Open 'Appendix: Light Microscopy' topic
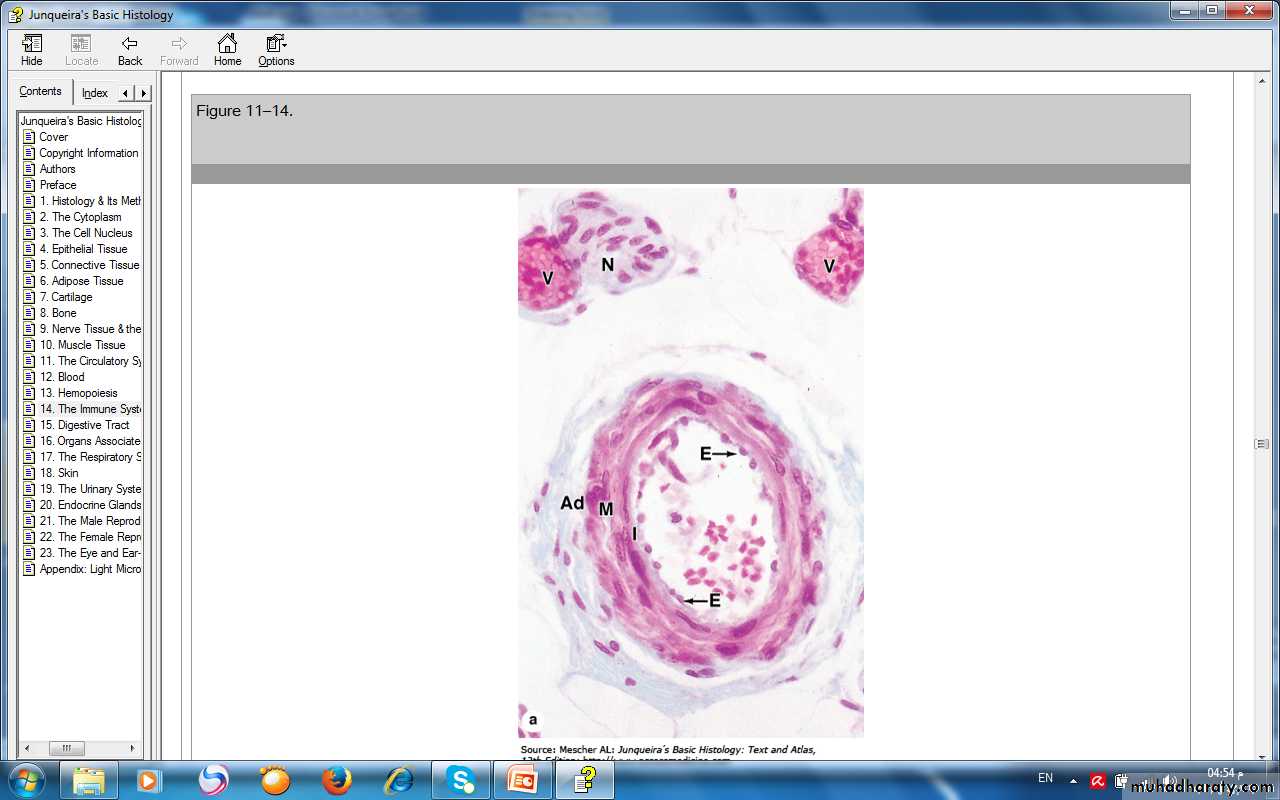The image size is (1280, 800). (x=90, y=569)
